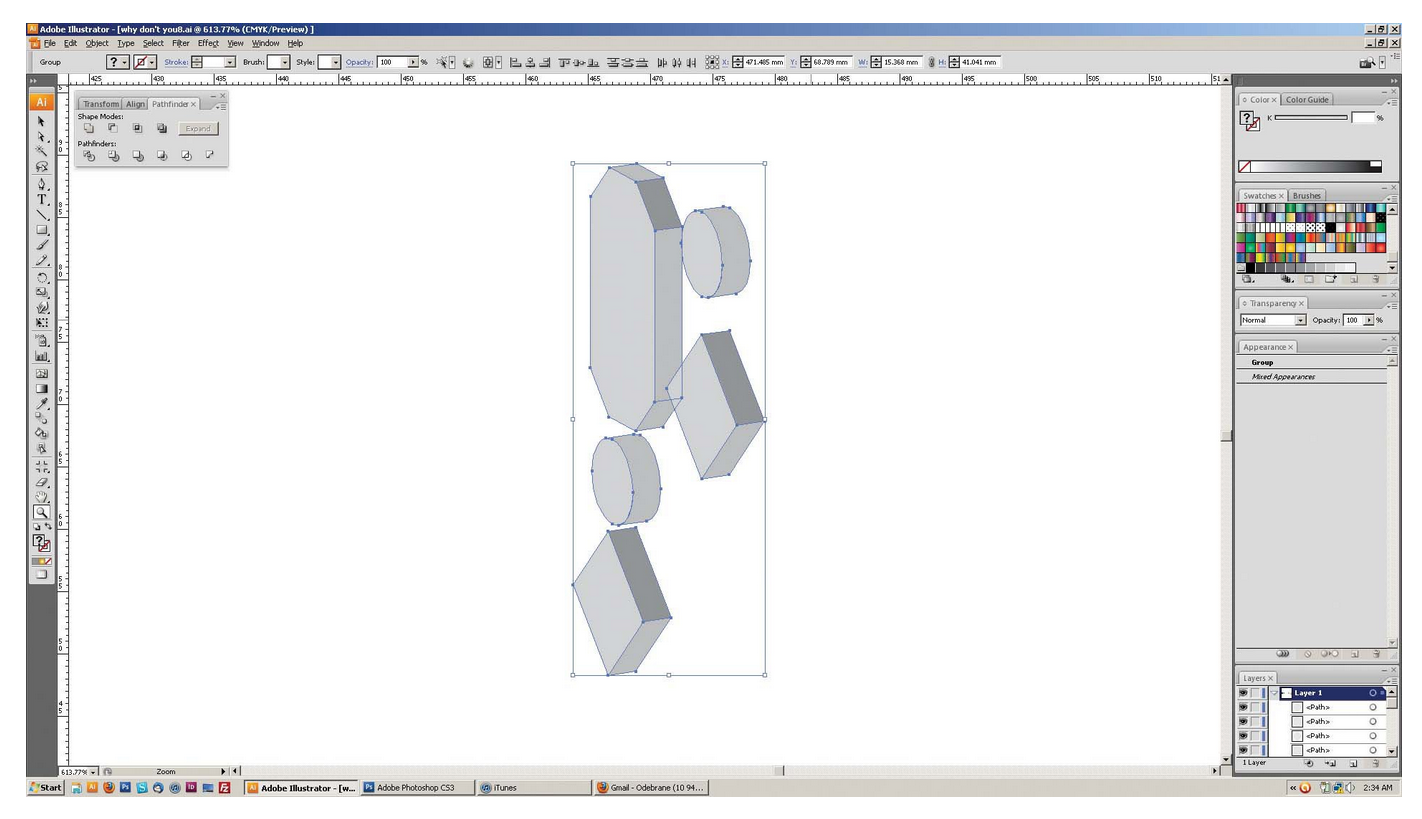Open the Stroke weight dropdown
1422x819 pixels.
[230, 62]
